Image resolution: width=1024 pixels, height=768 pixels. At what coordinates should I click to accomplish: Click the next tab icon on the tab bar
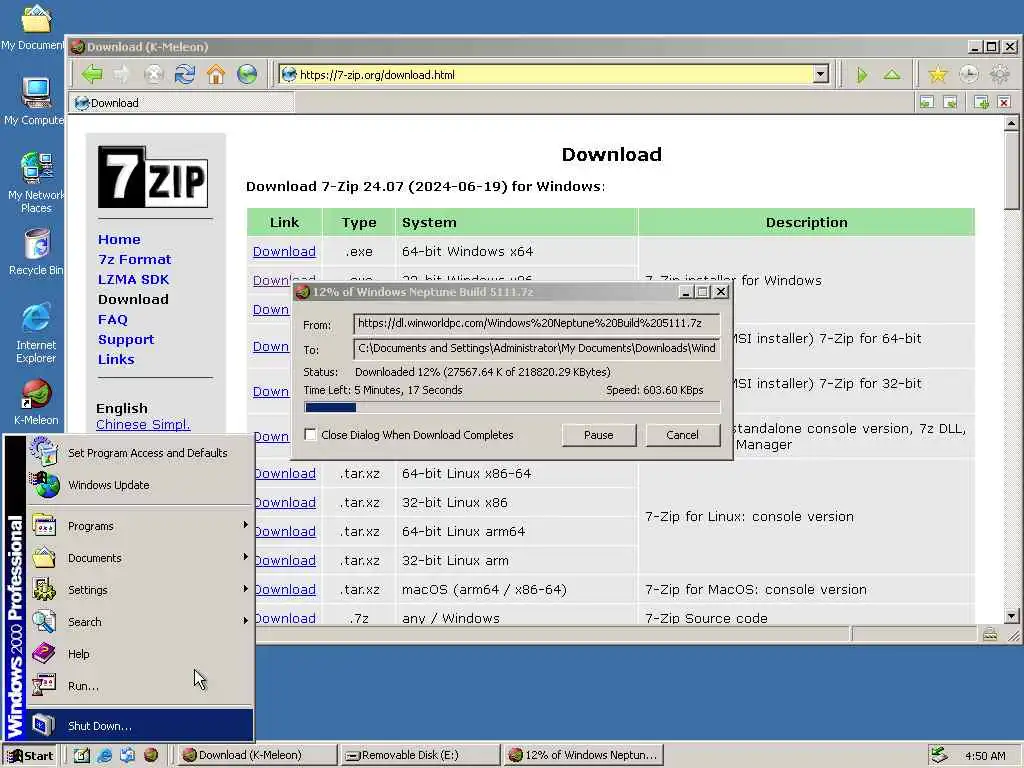coord(951,103)
